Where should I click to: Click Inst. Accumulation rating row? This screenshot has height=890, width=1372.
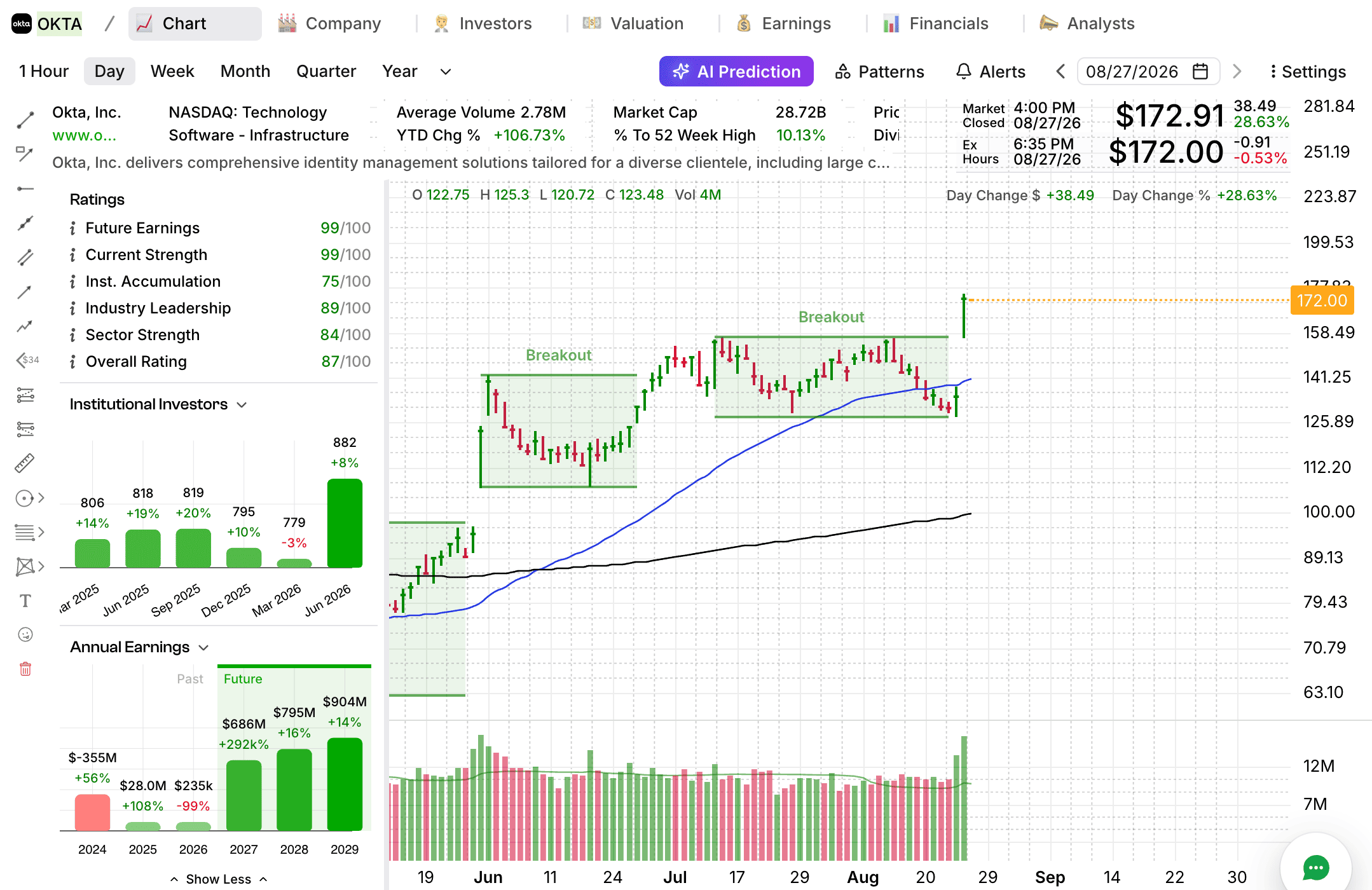pyautogui.click(x=219, y=282)
